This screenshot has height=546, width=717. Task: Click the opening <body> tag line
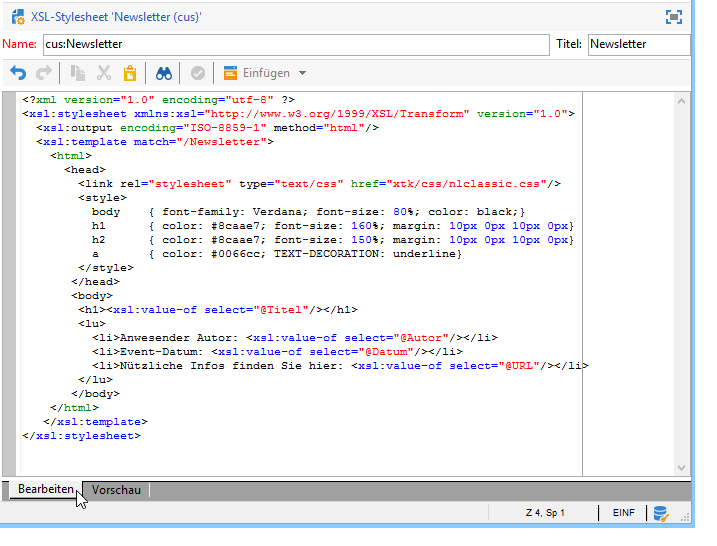91,296
